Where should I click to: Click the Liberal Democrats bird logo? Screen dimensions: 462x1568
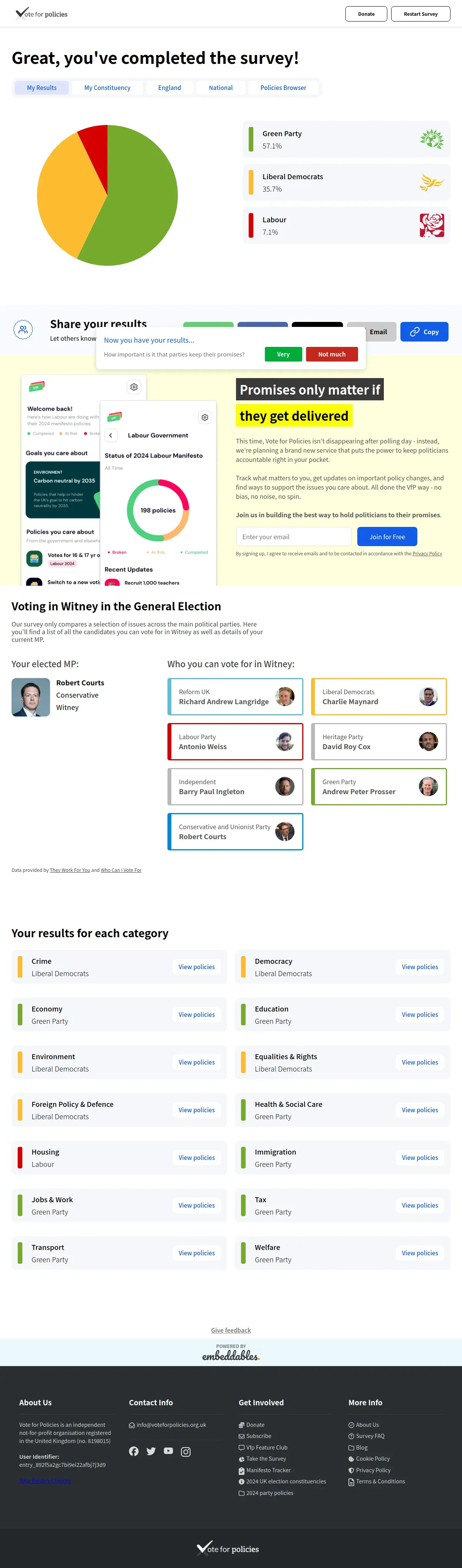pos(432,183)
